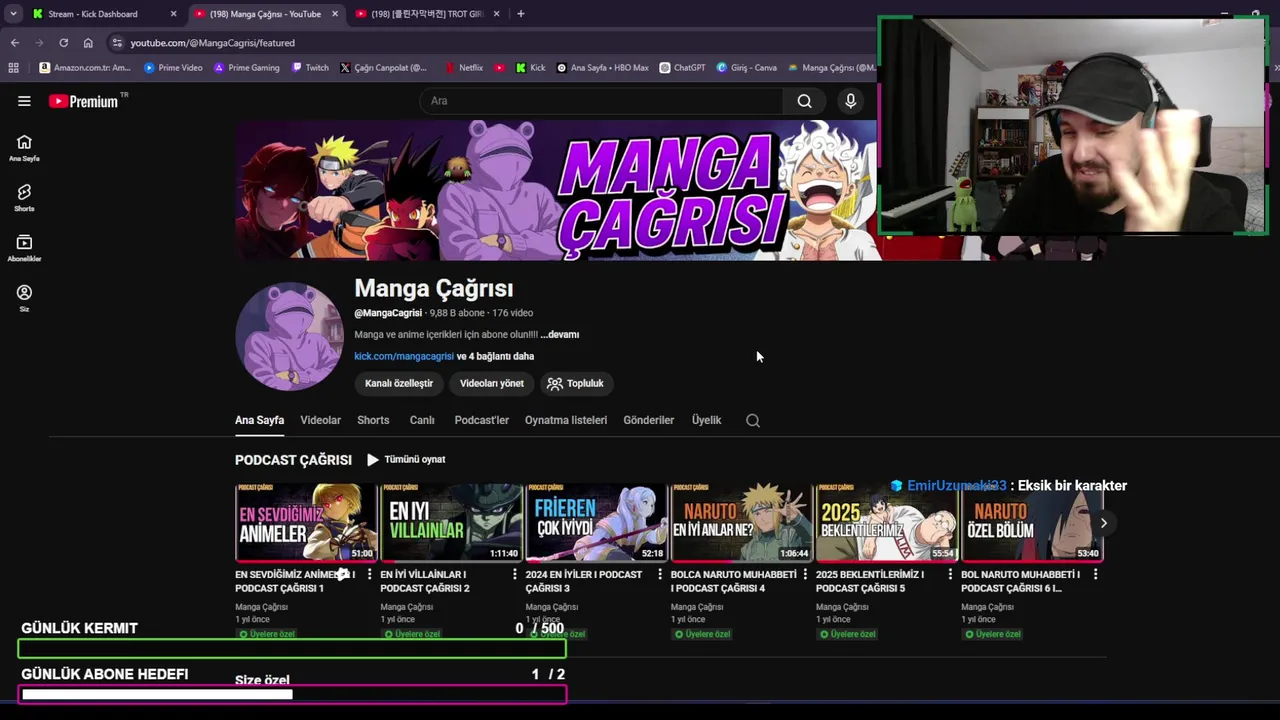Screen dimensions: 1280x720
Task: Open the Gönderiler tab
Action: click(649, 421)
